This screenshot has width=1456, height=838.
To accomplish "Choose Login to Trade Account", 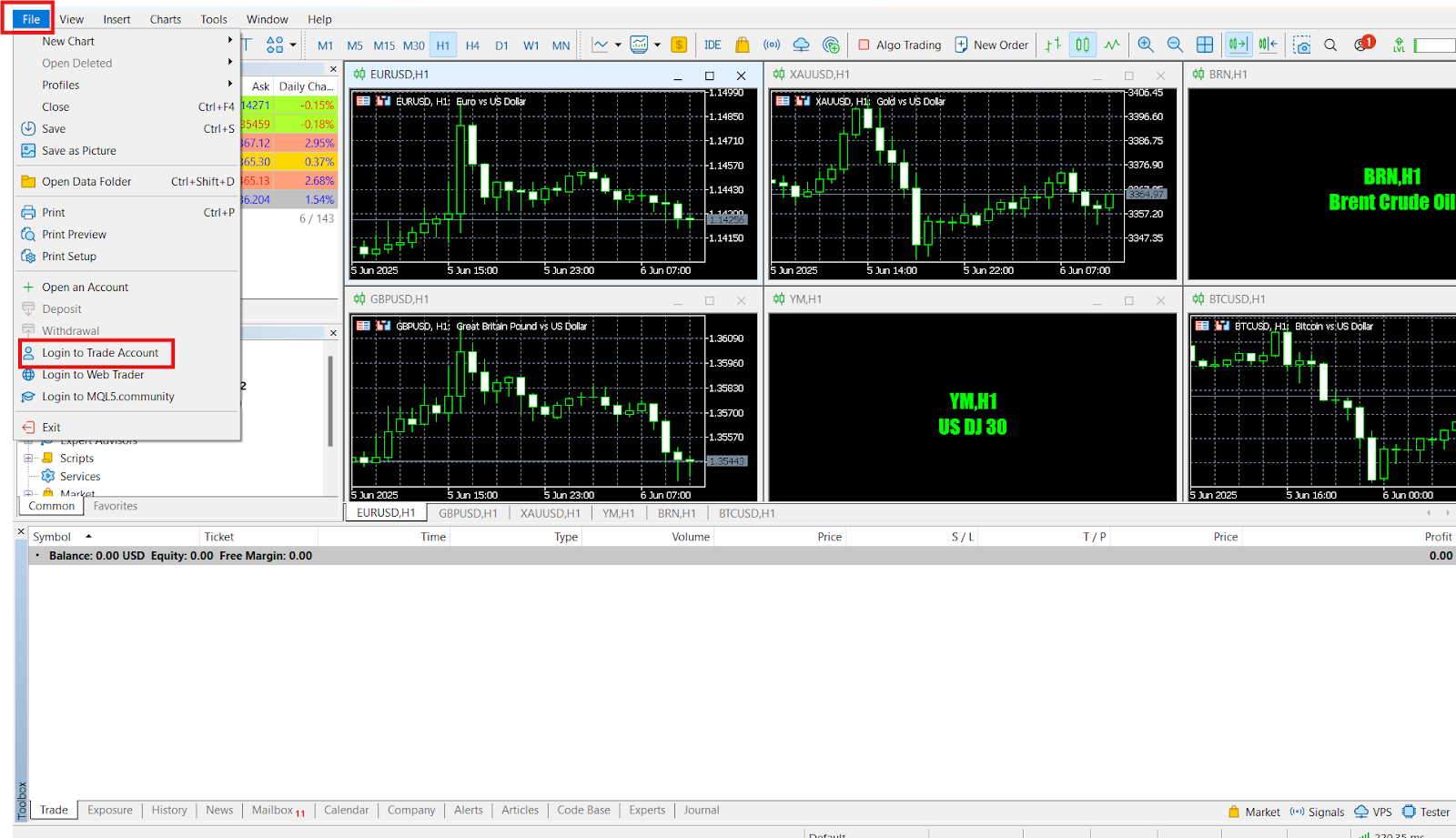I will (100, 352).
